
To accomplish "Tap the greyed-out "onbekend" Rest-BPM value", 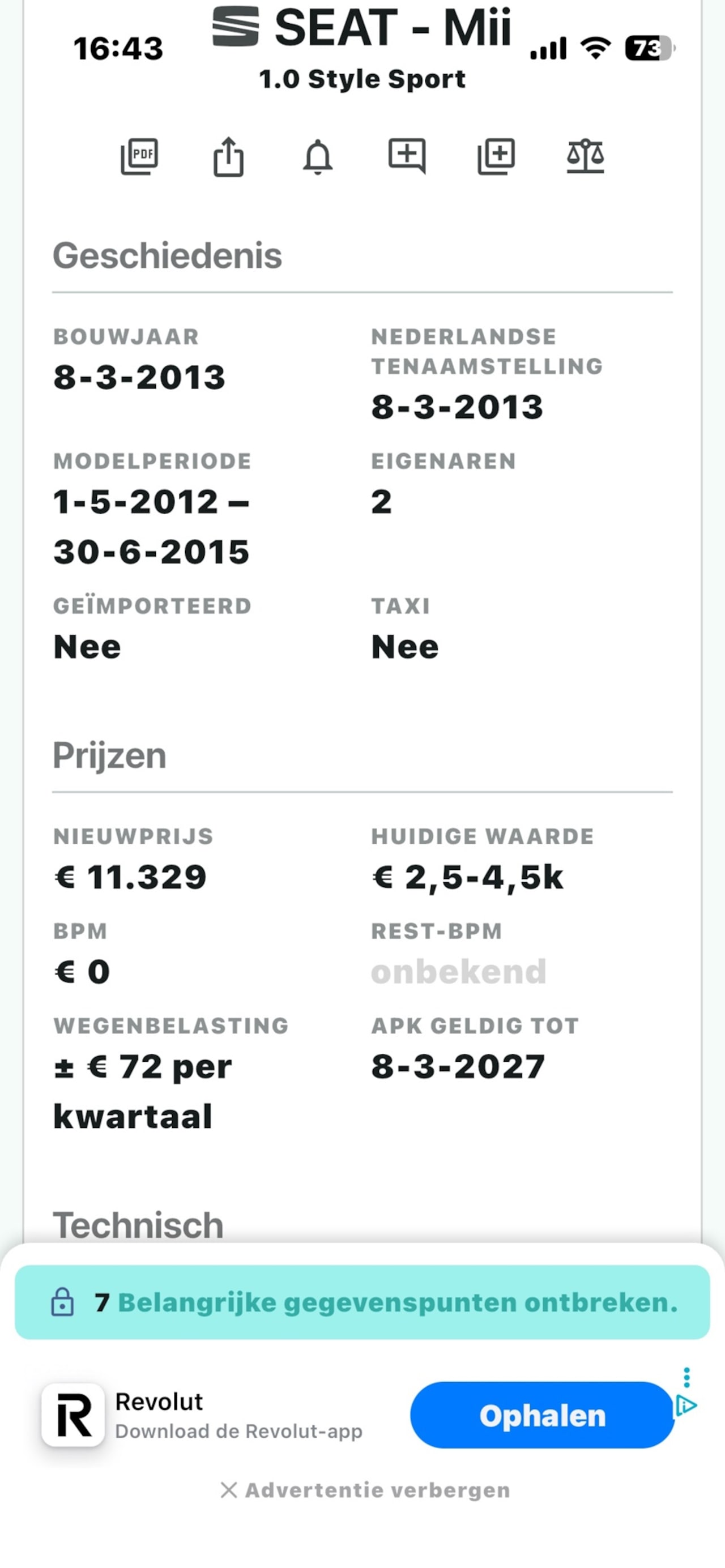I will pyautogui.click(x=458, y=972).
